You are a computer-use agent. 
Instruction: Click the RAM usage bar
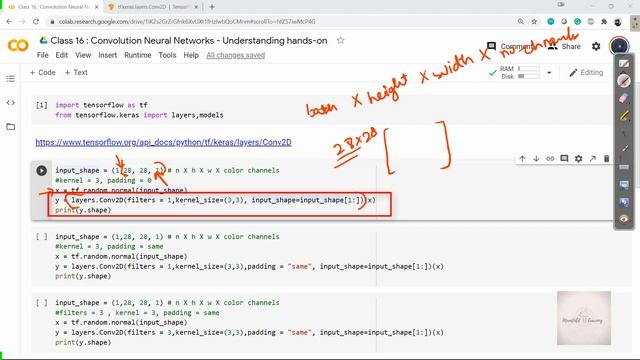tap(529, 69)
